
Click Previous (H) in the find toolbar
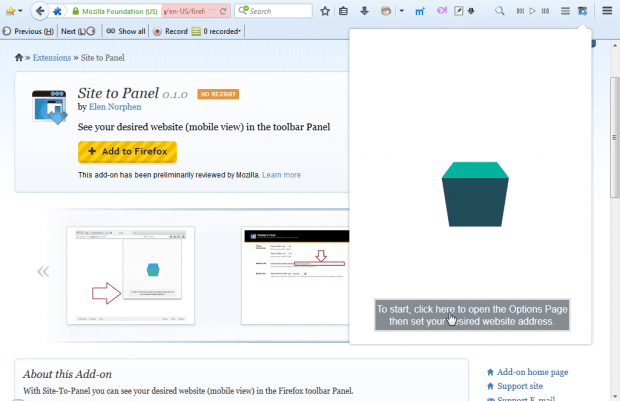click(x=28, y=31)
